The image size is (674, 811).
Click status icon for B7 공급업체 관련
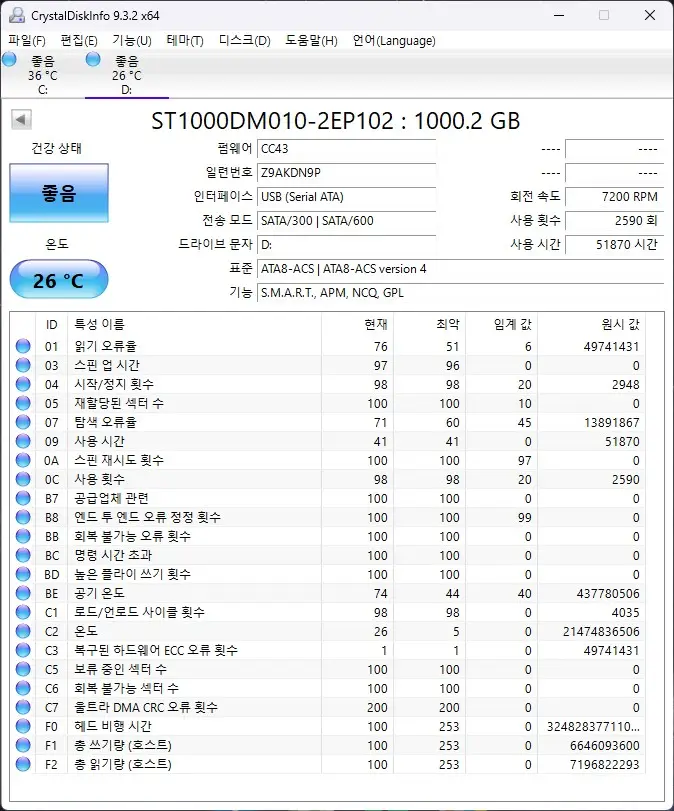pos(23,498)
